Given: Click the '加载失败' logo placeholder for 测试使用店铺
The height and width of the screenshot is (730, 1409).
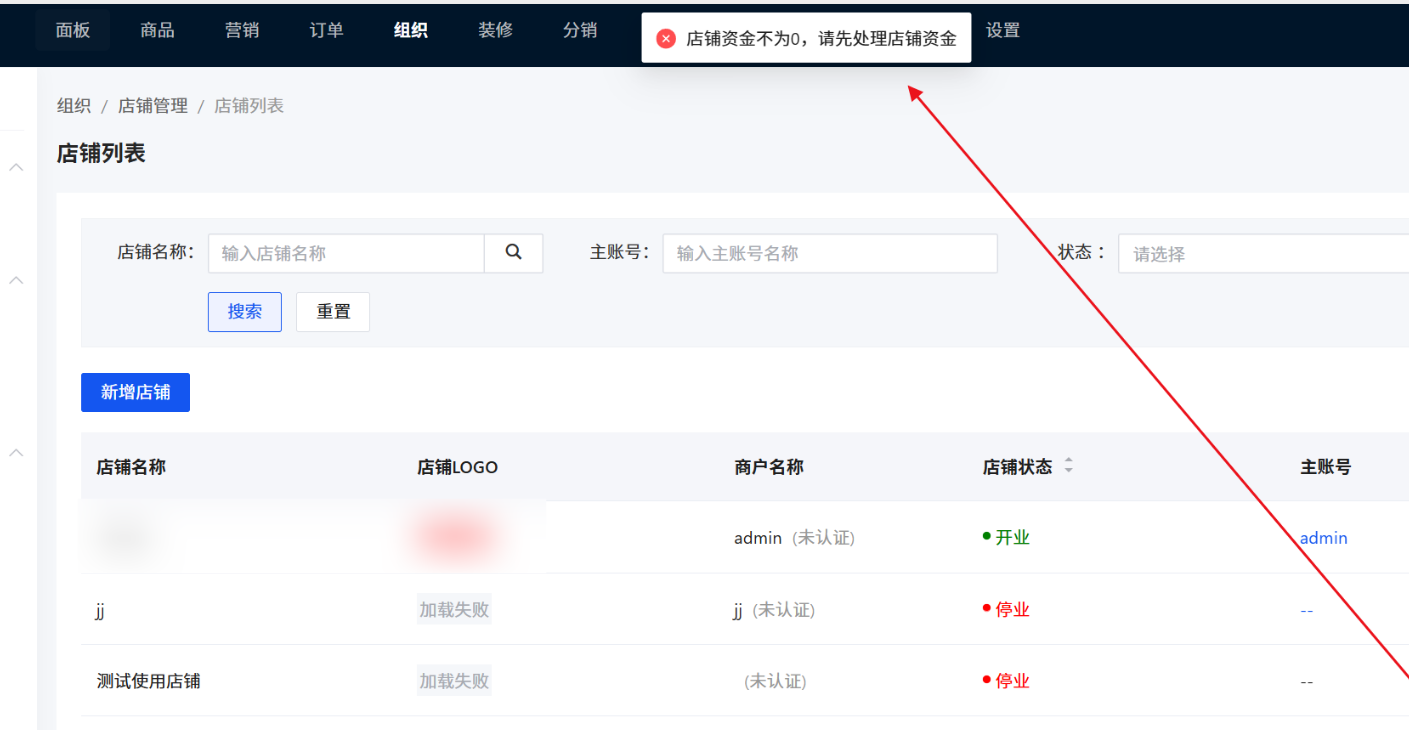Looking at the screenshot, I should tap(454, 680).
